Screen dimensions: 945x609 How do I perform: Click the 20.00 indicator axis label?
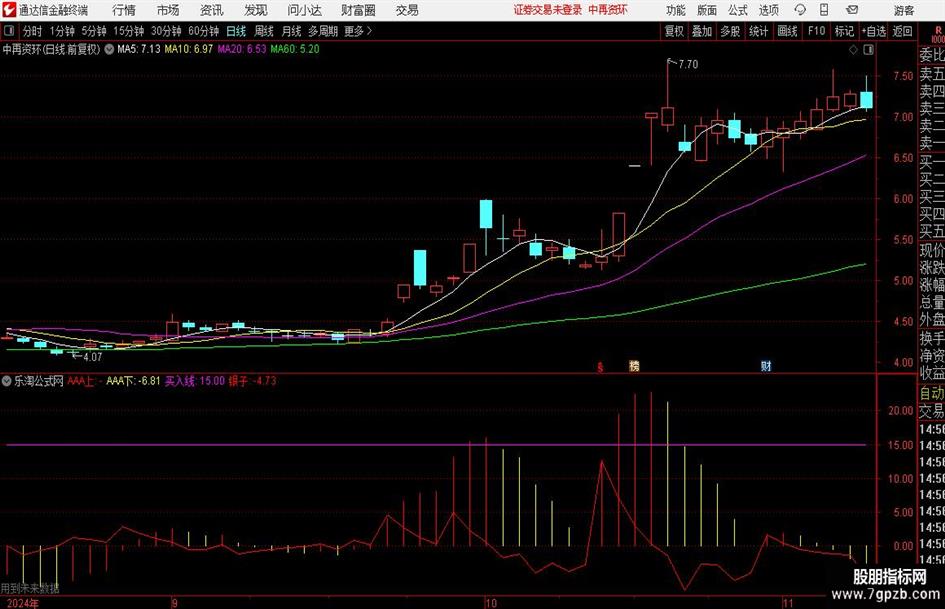click(901, 411)
